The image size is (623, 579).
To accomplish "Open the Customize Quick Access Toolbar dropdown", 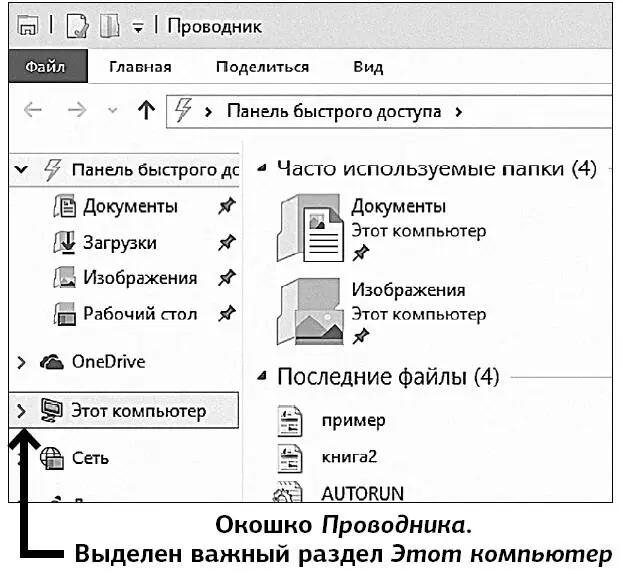I will 138,28.
